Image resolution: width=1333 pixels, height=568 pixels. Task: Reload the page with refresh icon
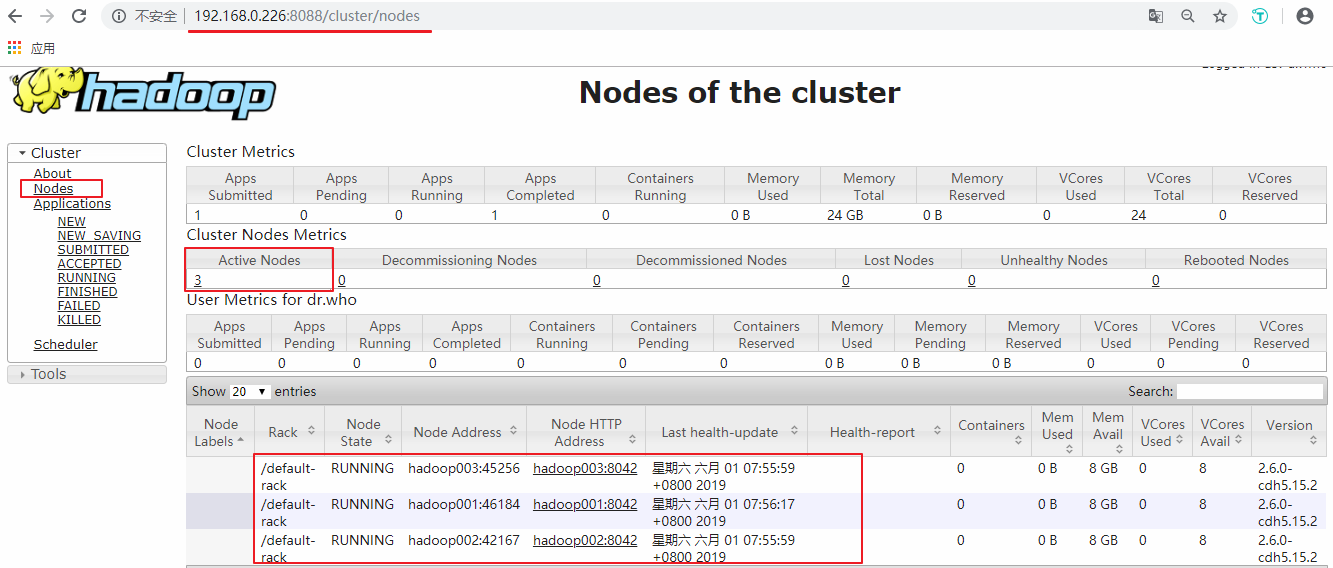(79, 16)
